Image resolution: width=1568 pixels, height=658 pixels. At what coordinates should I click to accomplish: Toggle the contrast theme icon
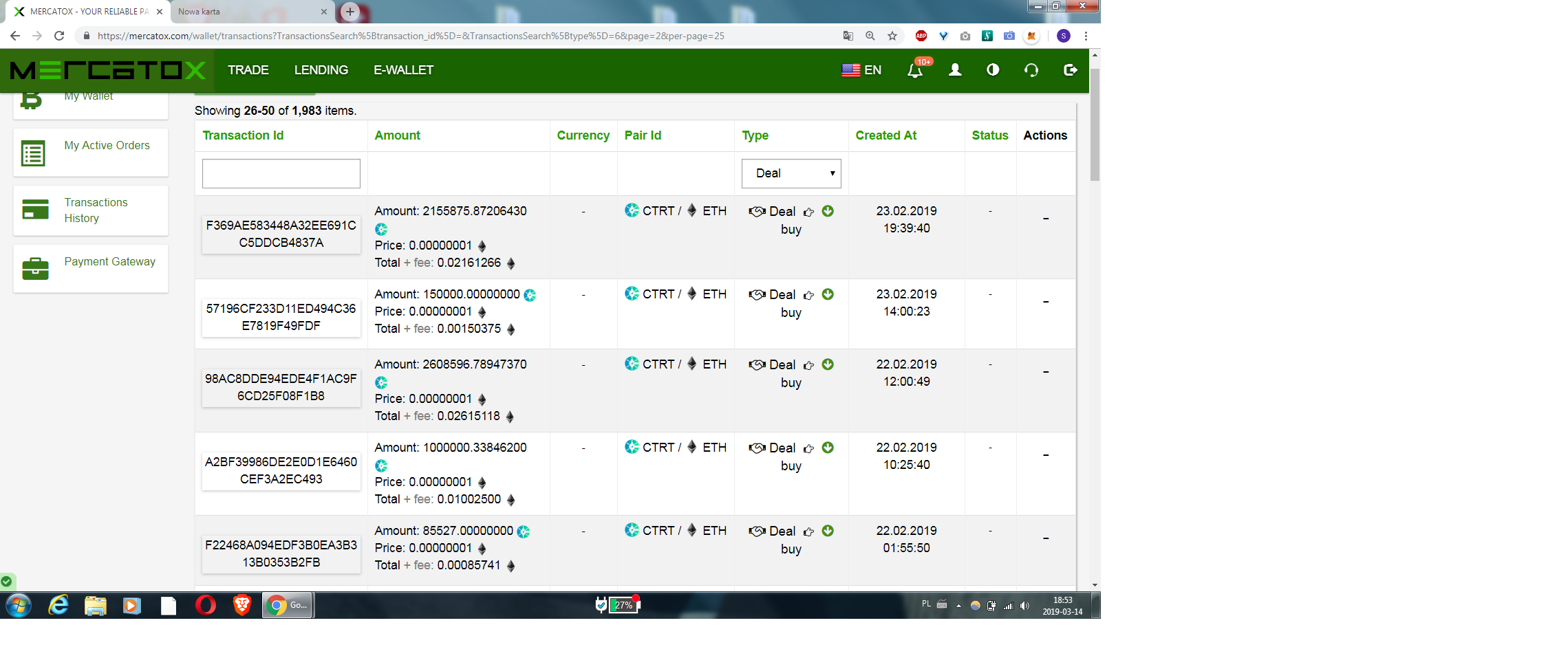[x=993, y=70]
